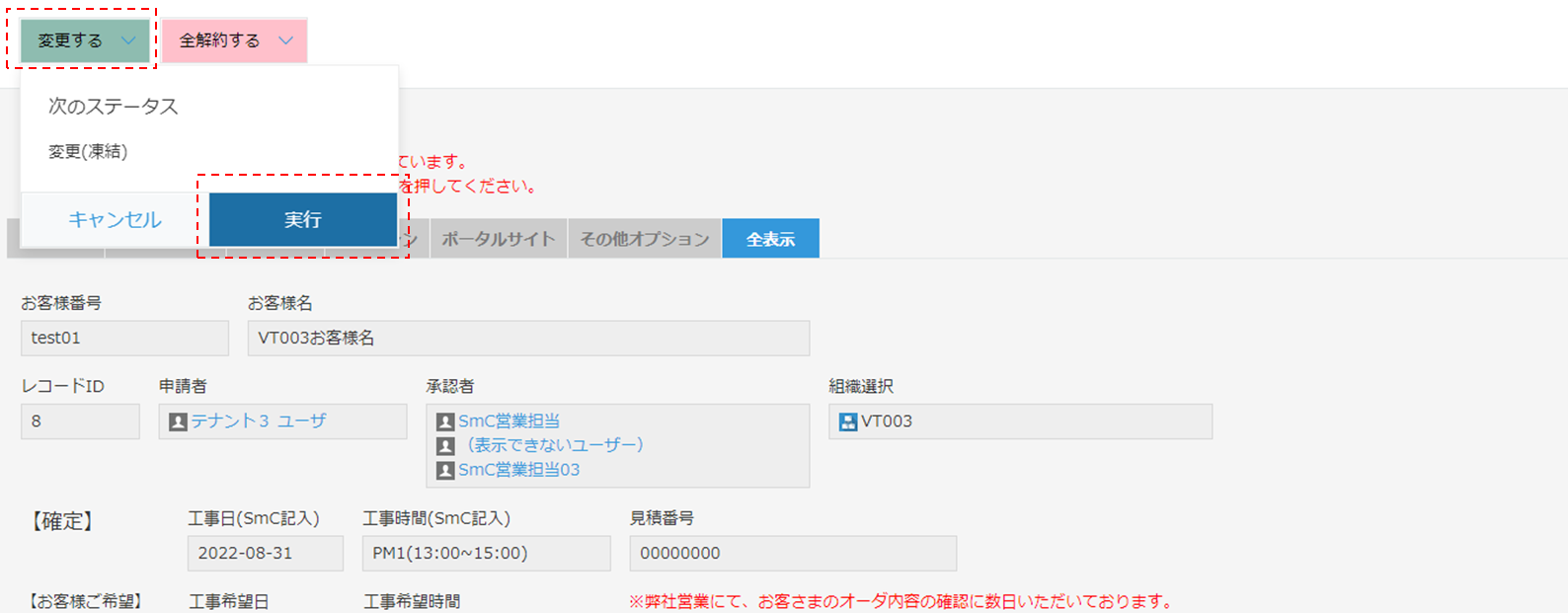Switch to the その他オプション tab
The width and height of the screenshot is (1568, 613).
645,239
